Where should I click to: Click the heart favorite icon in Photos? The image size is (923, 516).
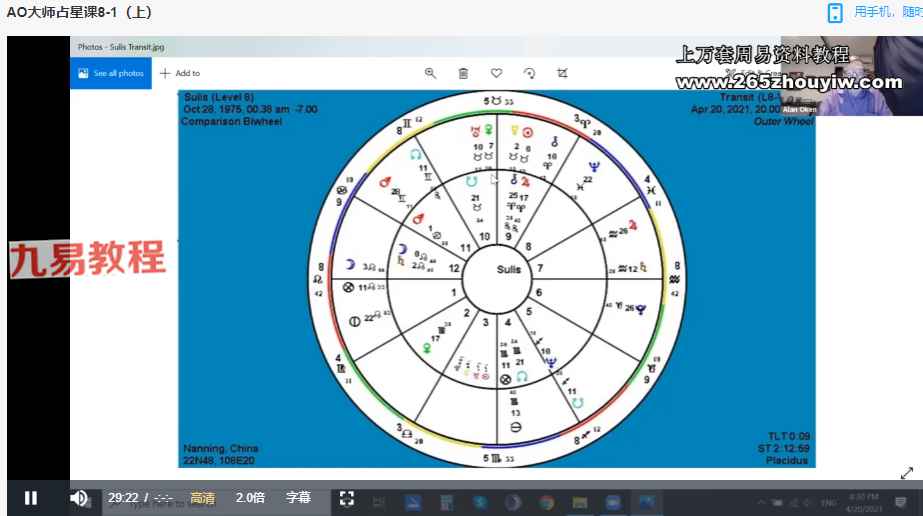pos(496,73)
